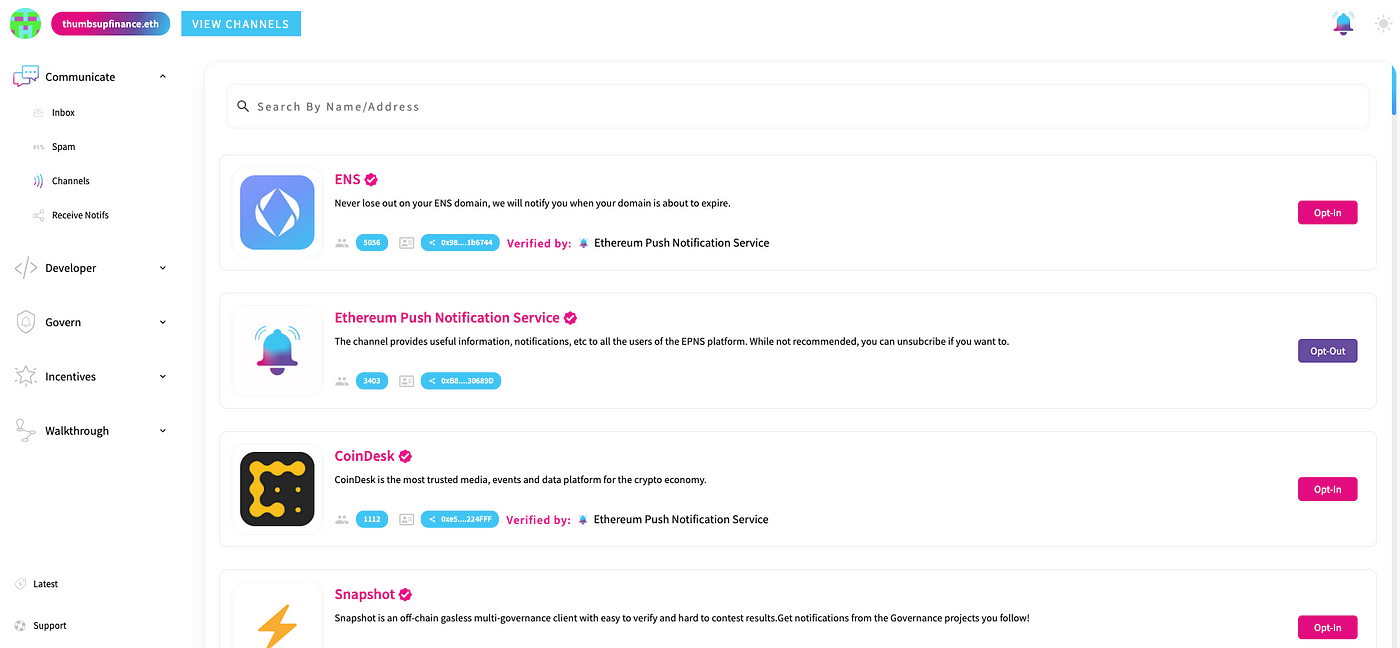Click the Govern shield icon
The width and height of the screenshot is (1400, 648).
pyautogui.click(x=26, y=322)
